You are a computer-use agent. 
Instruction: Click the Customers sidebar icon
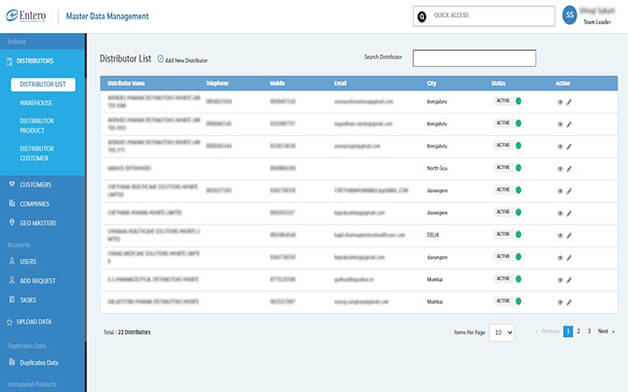[12, 184]
